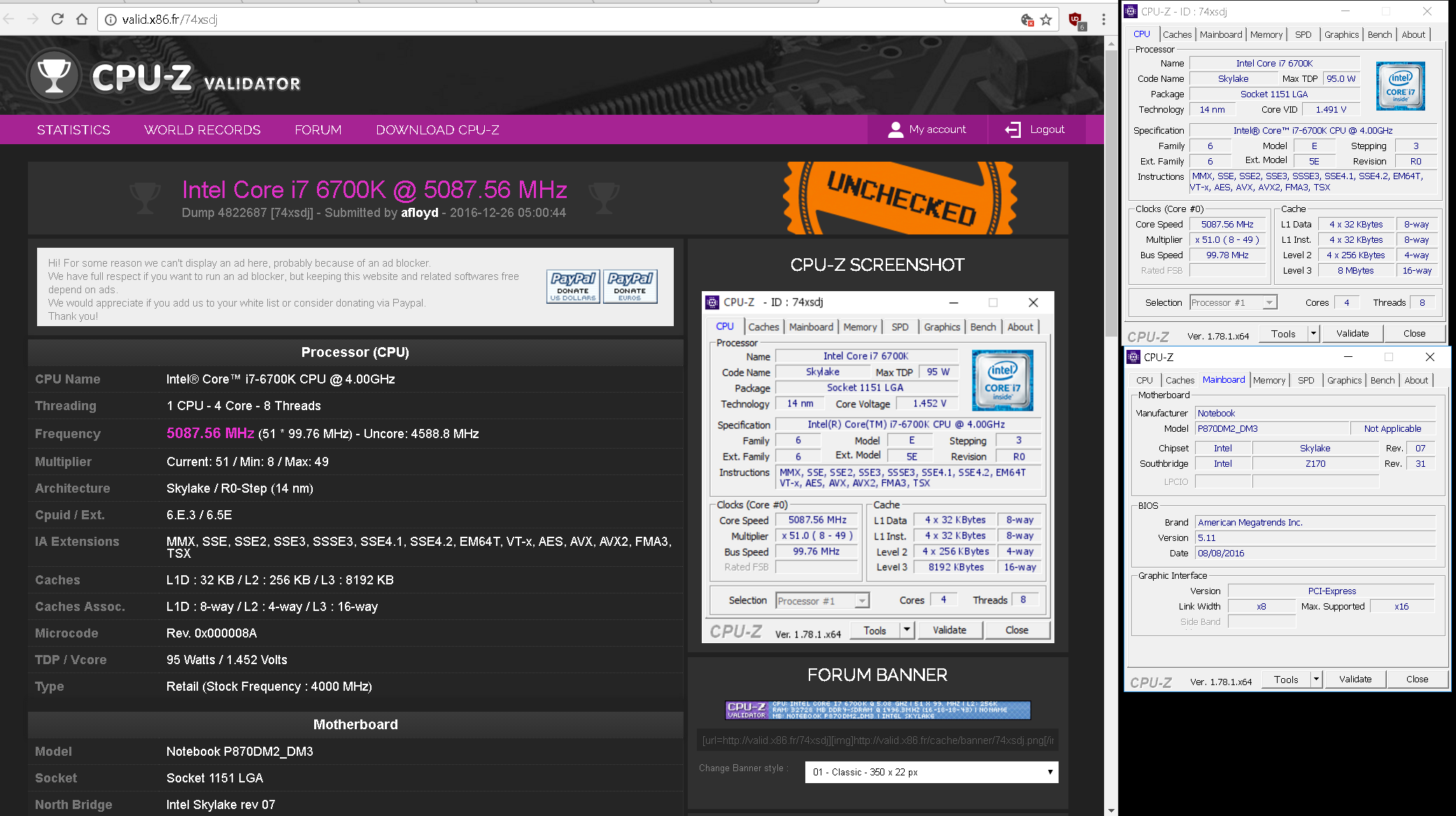Screen dimensions: 1456x816
Task: Click the My account user icon
Action: click(895, 129)
